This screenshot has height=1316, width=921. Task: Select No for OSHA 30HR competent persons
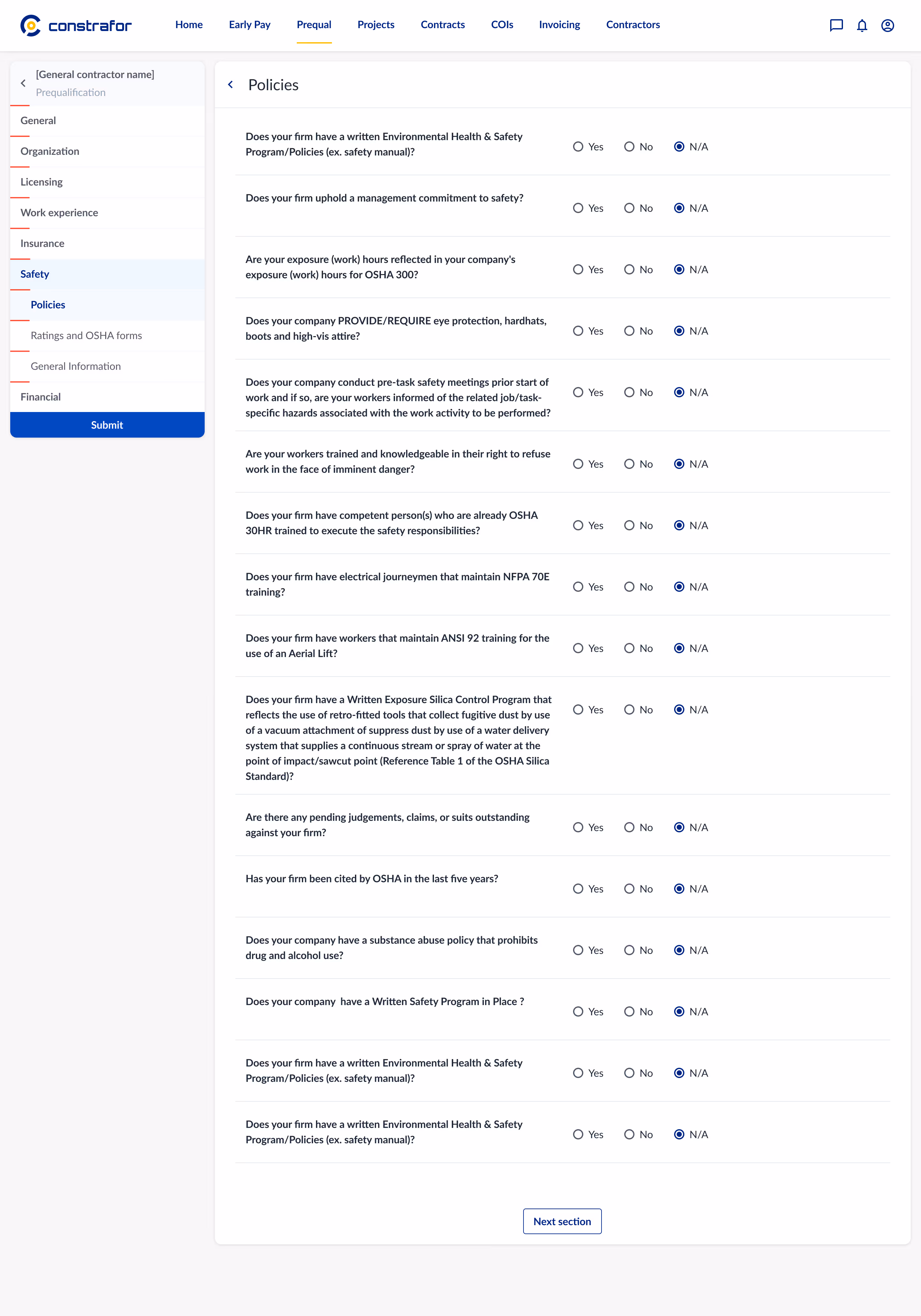629,525
